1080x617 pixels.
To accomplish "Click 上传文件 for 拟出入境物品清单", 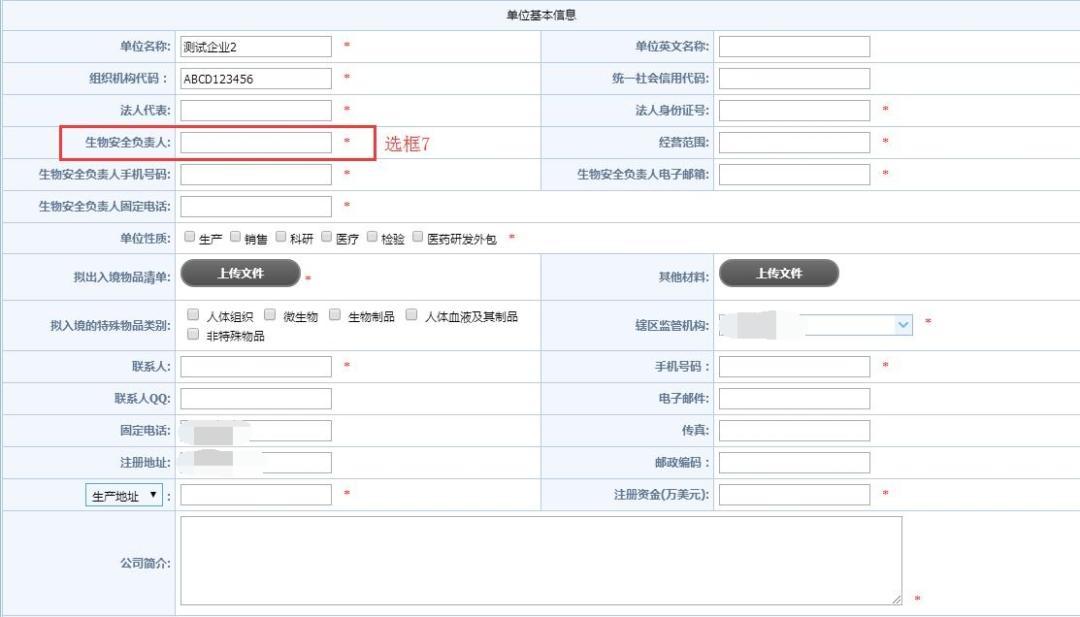I will (x=240, y=271).
